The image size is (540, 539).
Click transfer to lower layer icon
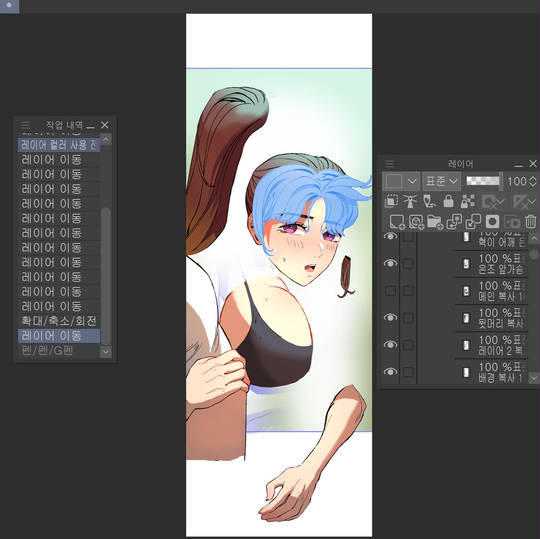pyautogui.click(x=454, y=221)
